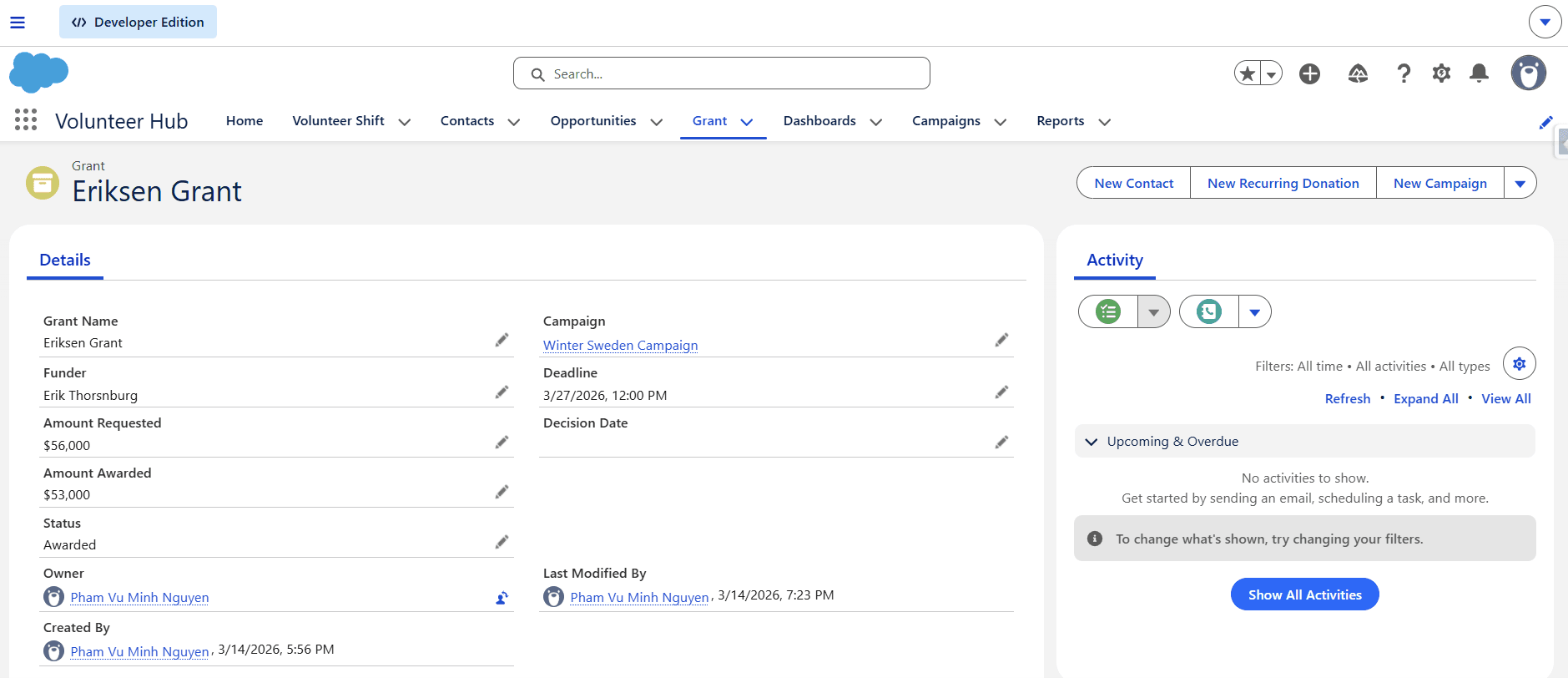Expand the Contacts tab chevron

[514, 122]
